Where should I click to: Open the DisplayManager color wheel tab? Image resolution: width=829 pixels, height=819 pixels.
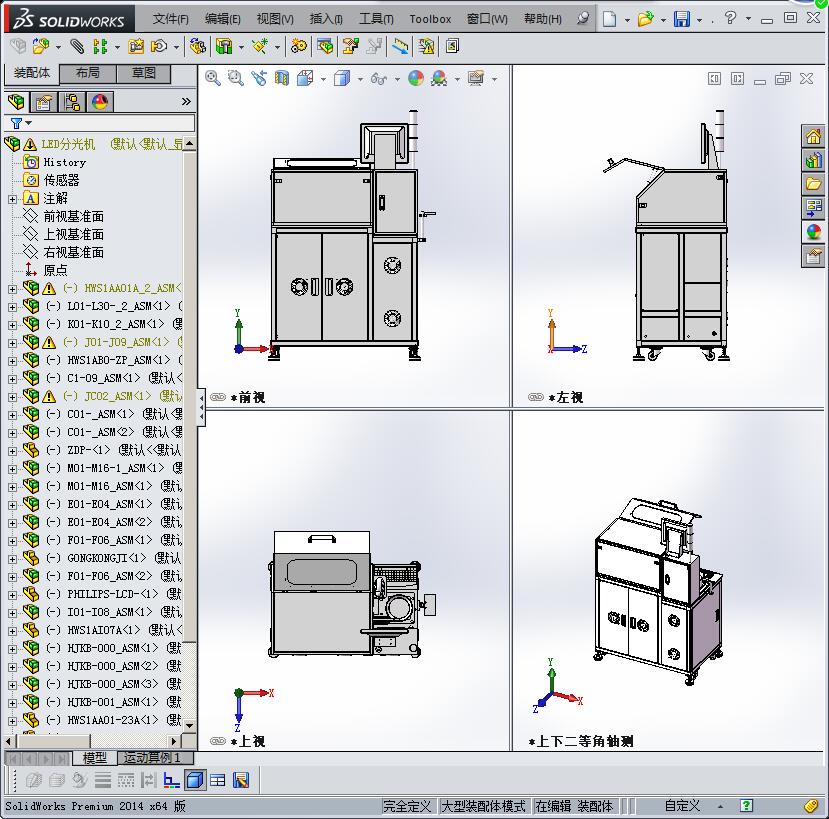tap(99, 102)
